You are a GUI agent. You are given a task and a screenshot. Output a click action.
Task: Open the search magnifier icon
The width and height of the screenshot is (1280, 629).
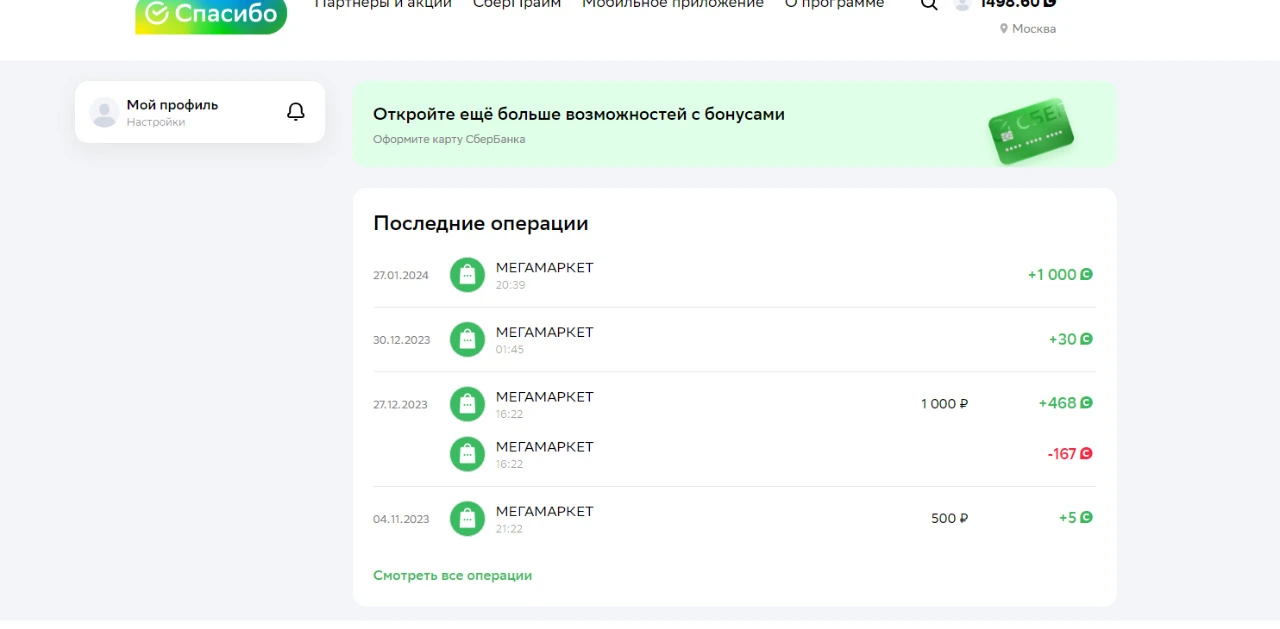pyautogui.click(x=929, y=4)
